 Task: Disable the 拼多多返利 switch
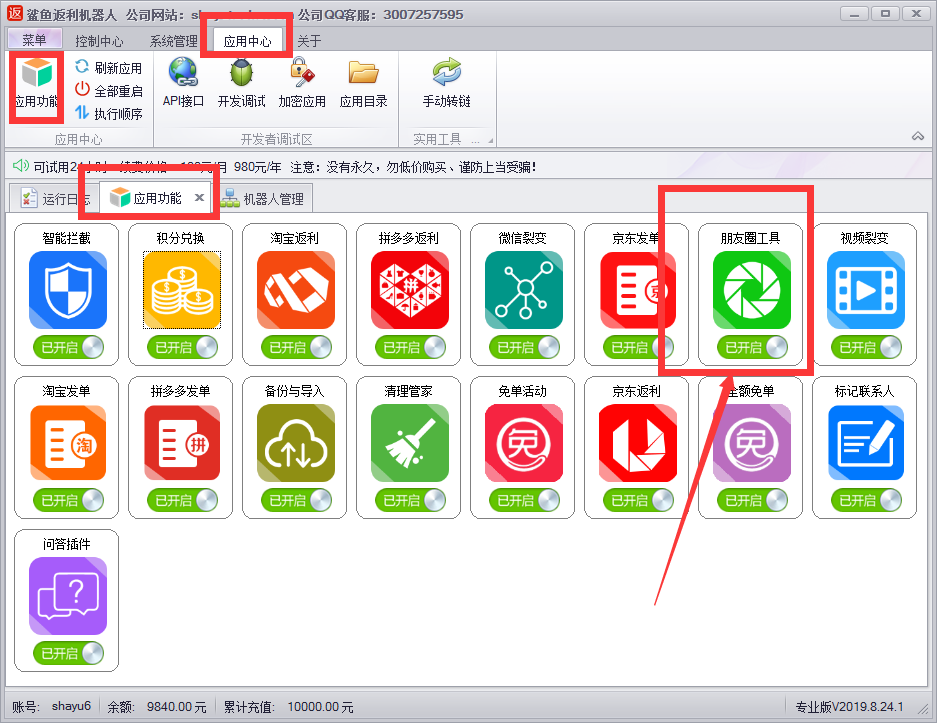[411, 347]
